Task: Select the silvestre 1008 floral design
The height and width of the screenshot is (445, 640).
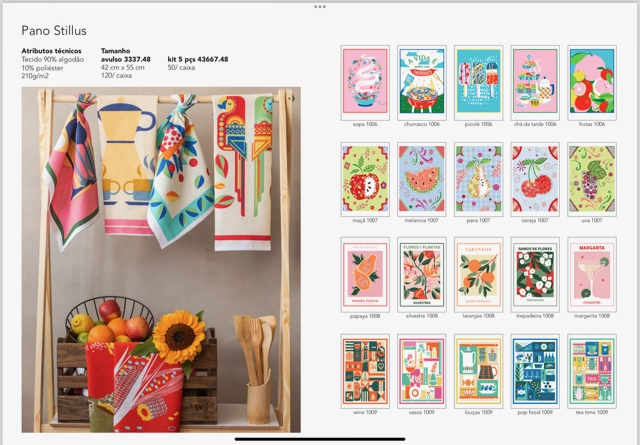Action: pyautogui.click(x=422, y=275)
